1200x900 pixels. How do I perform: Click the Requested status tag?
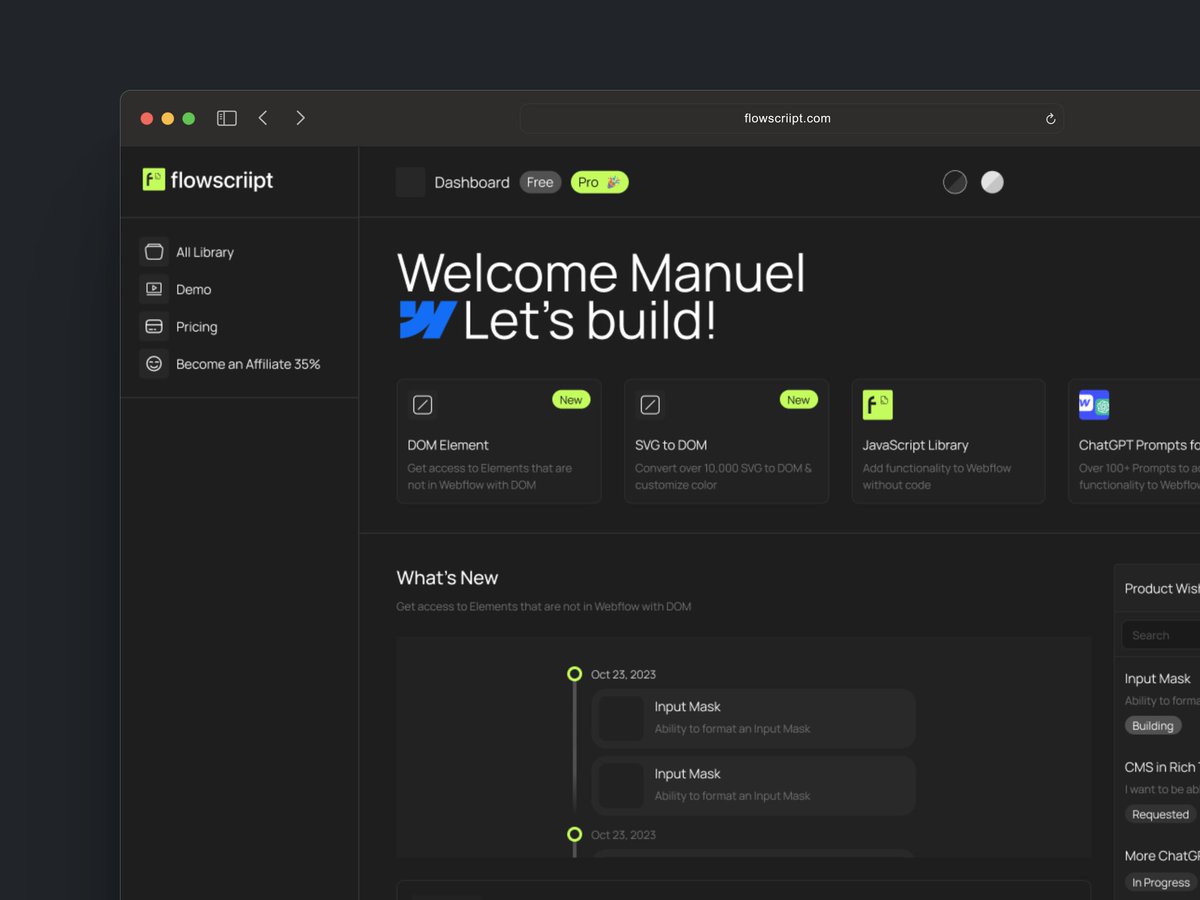pyautogui.click(x=1161, y=814)
